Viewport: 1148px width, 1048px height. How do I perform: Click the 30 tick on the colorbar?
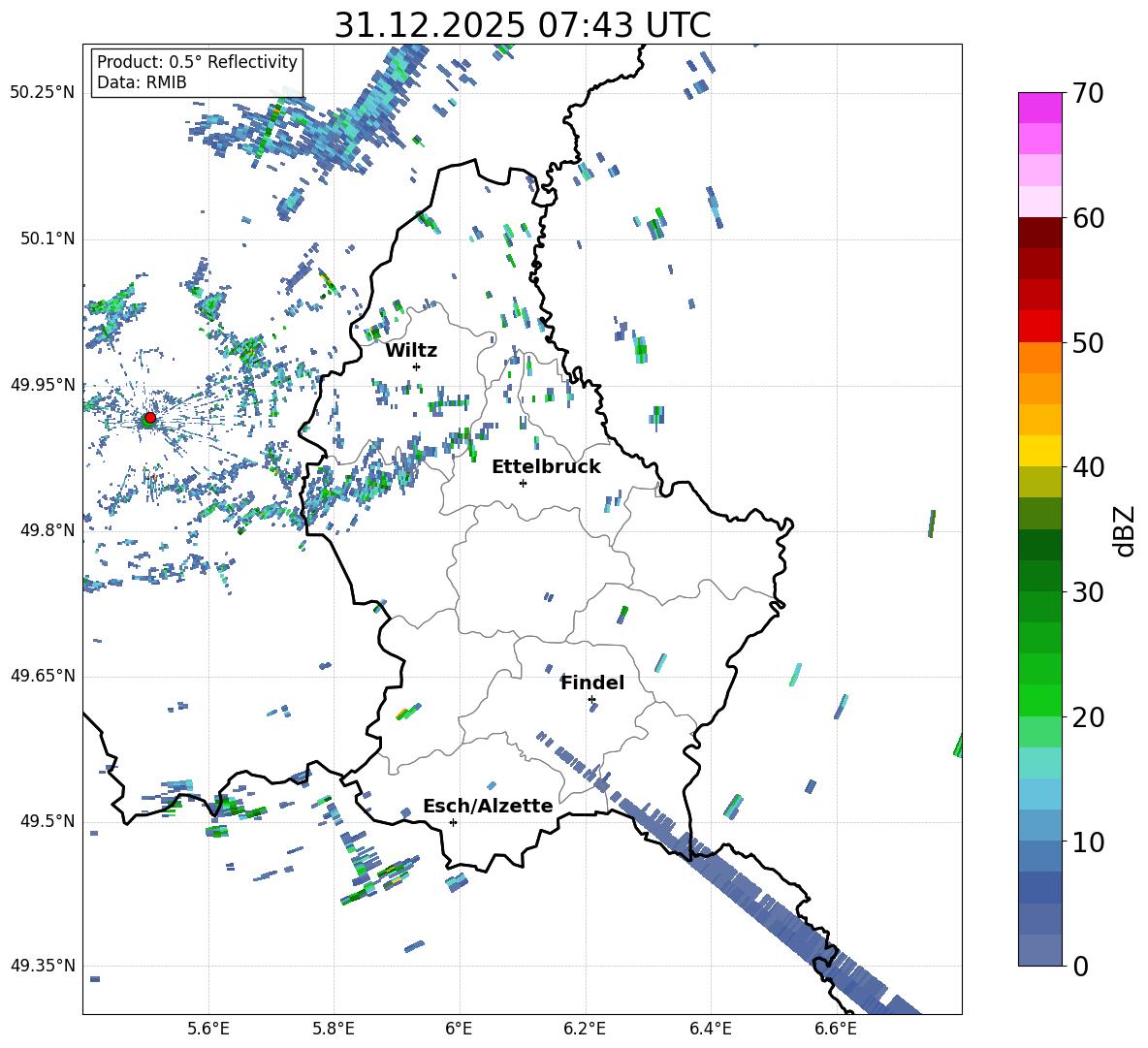tap(1088, 592)
